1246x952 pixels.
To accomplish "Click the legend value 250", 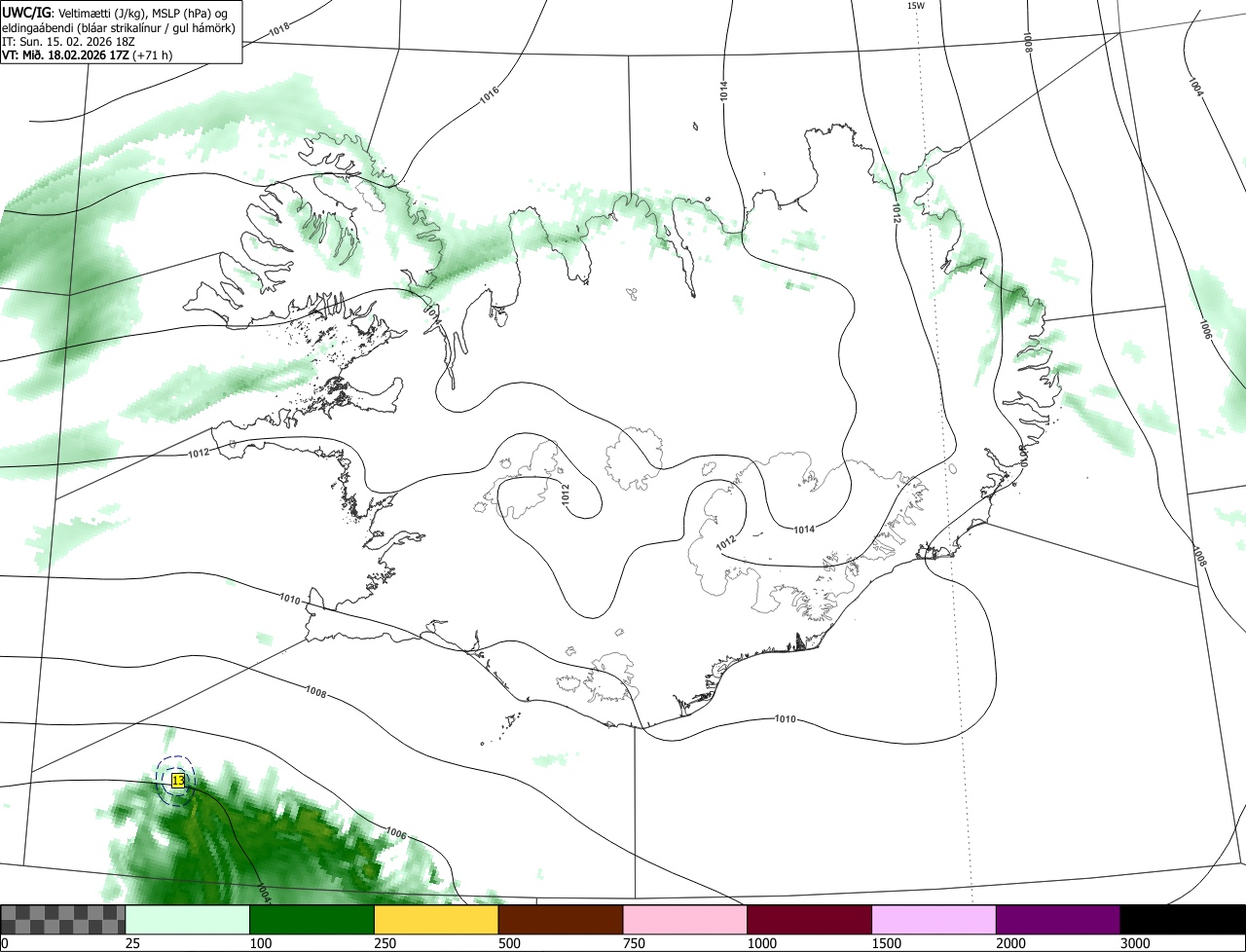I will (385, 943).
